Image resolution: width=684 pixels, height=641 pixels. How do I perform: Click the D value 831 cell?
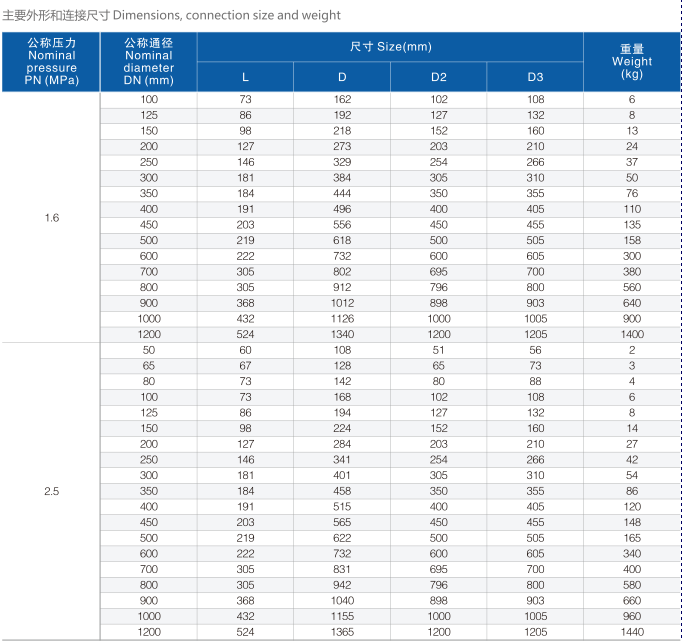click(x=342, y=569)
